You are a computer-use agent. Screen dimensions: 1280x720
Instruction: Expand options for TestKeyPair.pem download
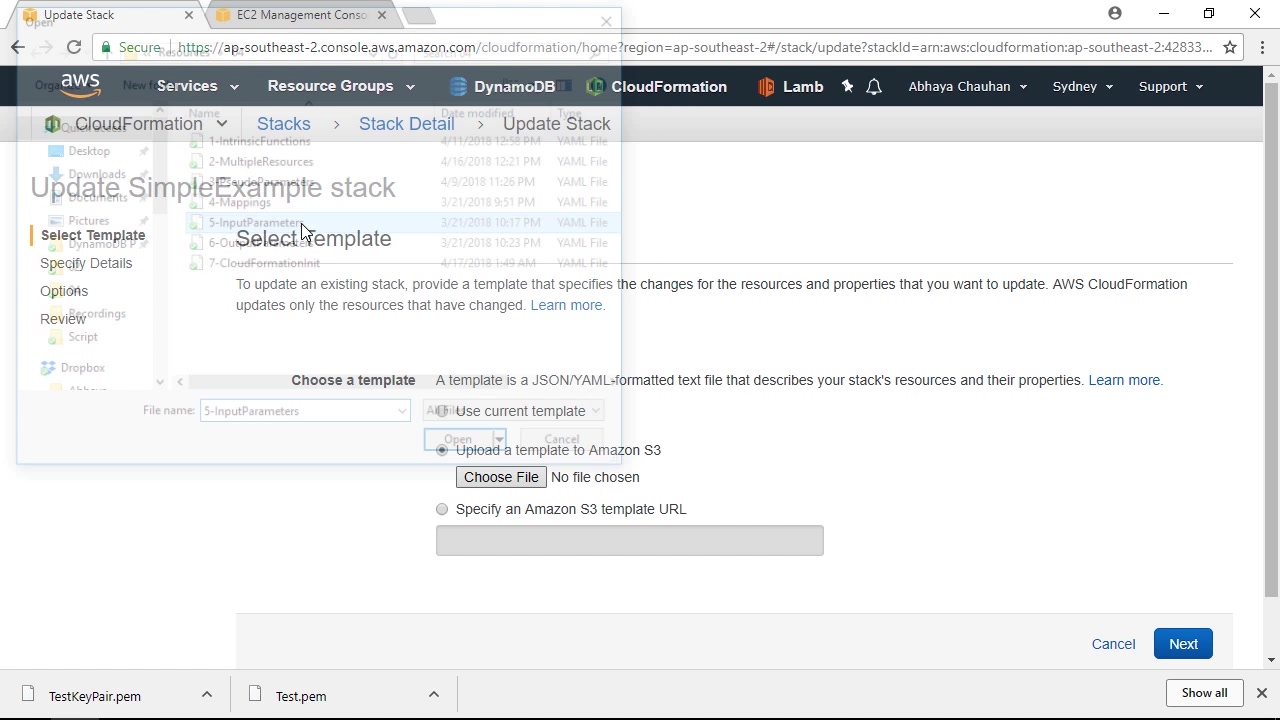[x=207, y=695]
